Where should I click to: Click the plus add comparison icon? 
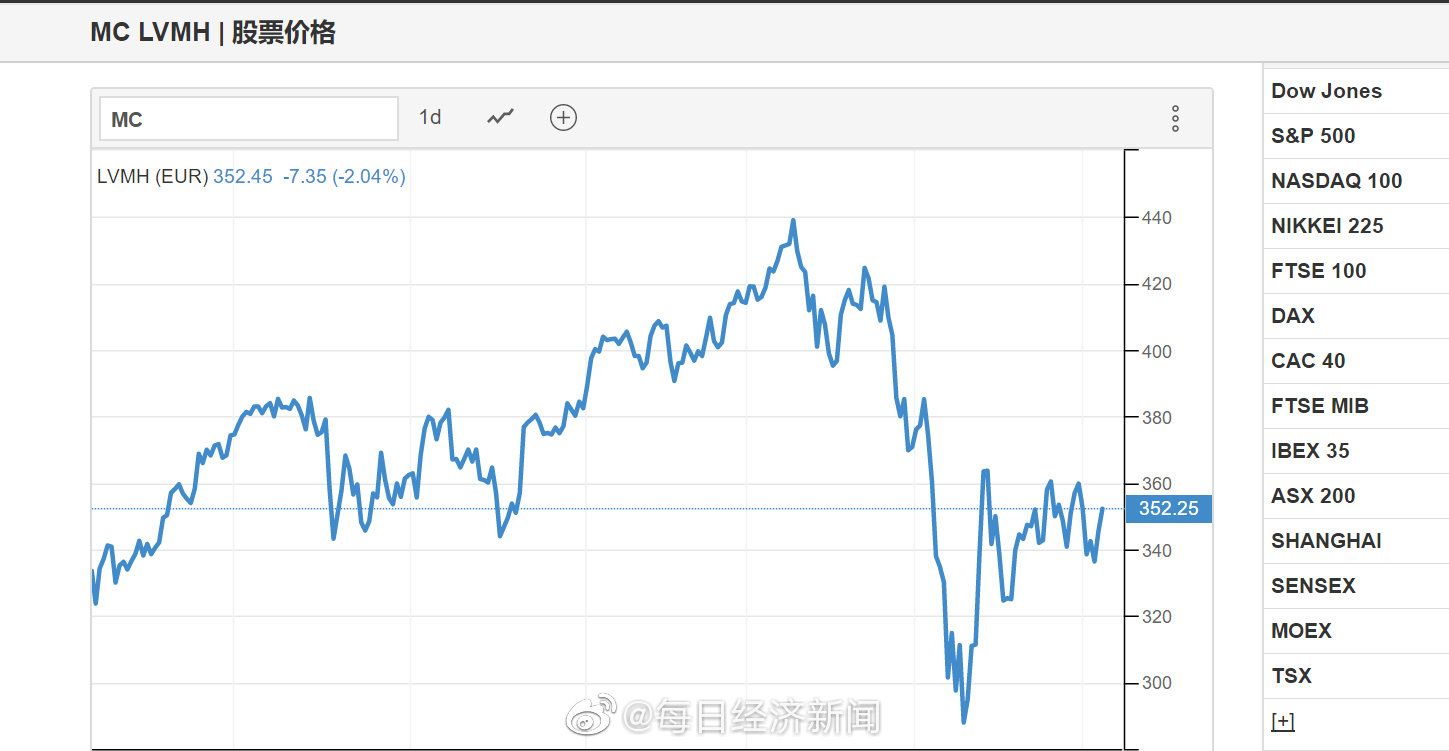(563, 118)
